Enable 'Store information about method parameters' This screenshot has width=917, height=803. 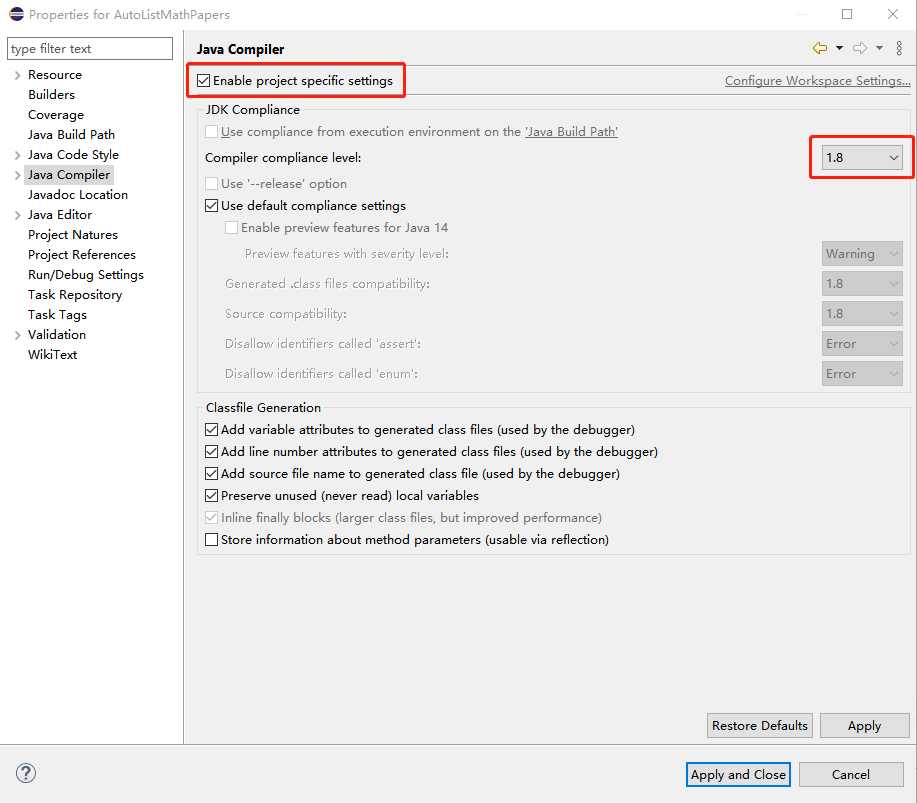(211, 540)
